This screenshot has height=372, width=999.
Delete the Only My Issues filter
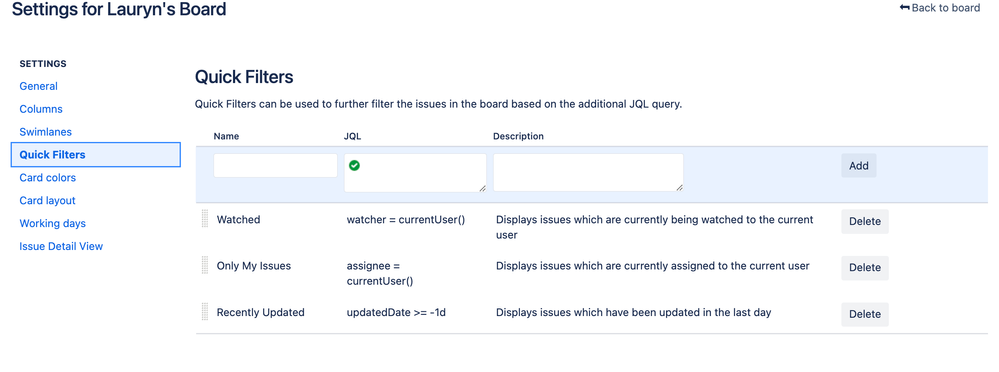click(865, 268)
